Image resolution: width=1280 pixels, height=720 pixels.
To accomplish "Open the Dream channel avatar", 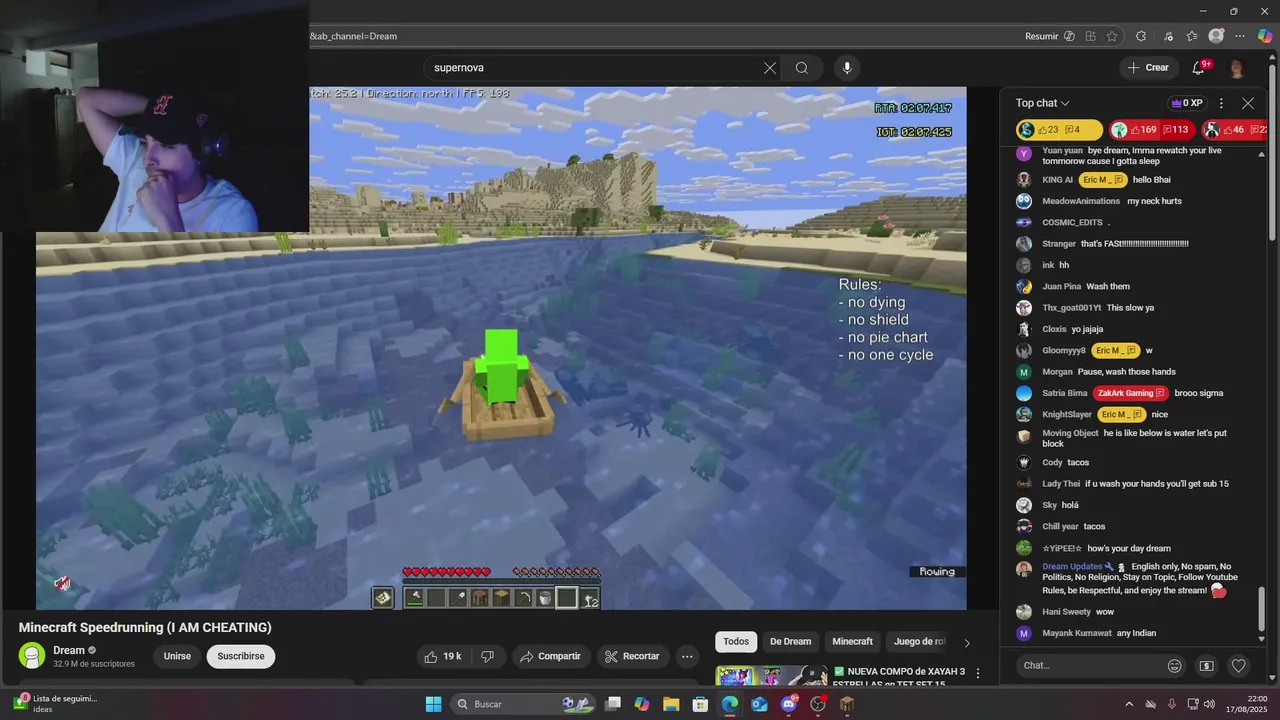I will (x=32, y=656).
